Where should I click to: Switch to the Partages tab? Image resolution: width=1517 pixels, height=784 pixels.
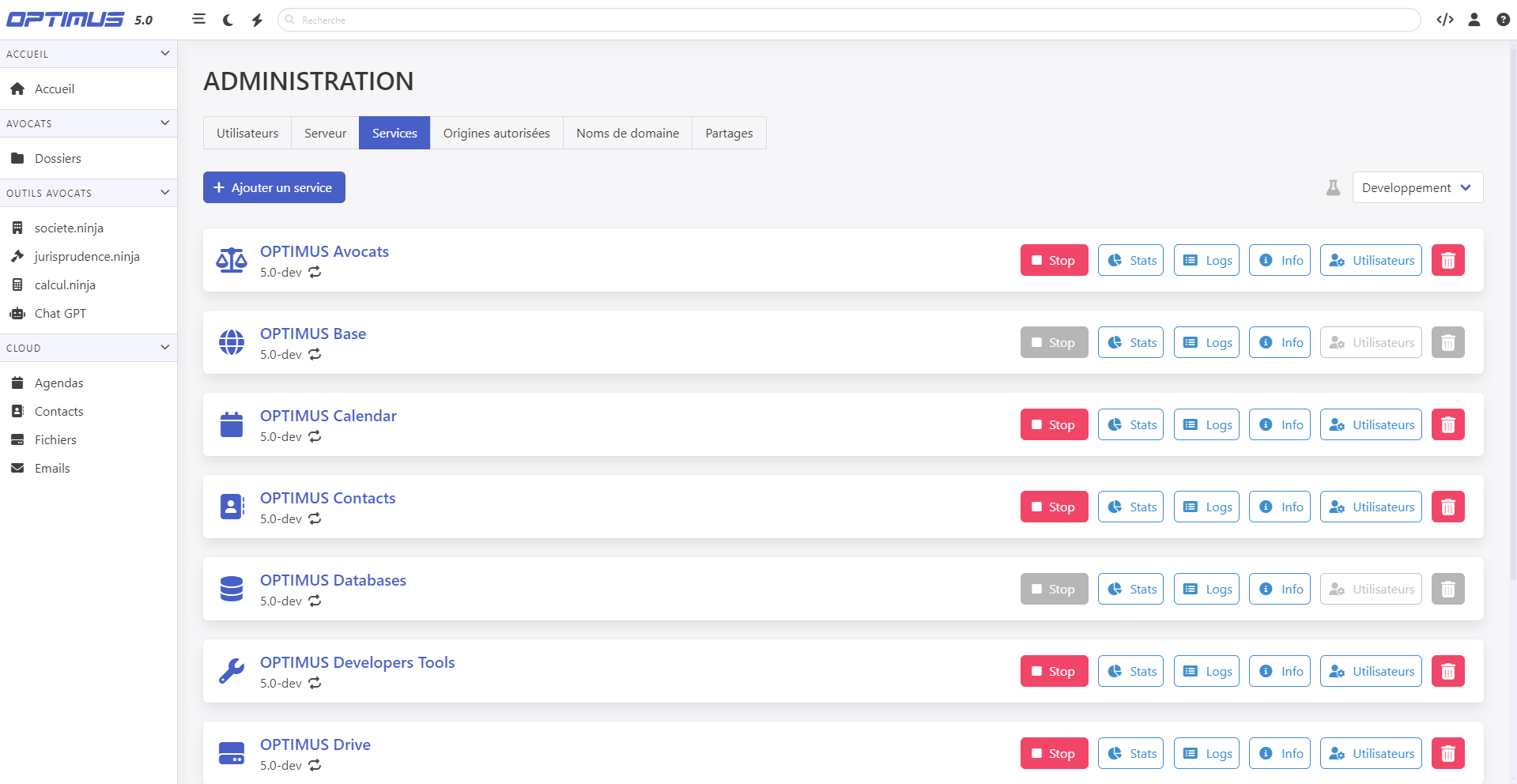729,133
